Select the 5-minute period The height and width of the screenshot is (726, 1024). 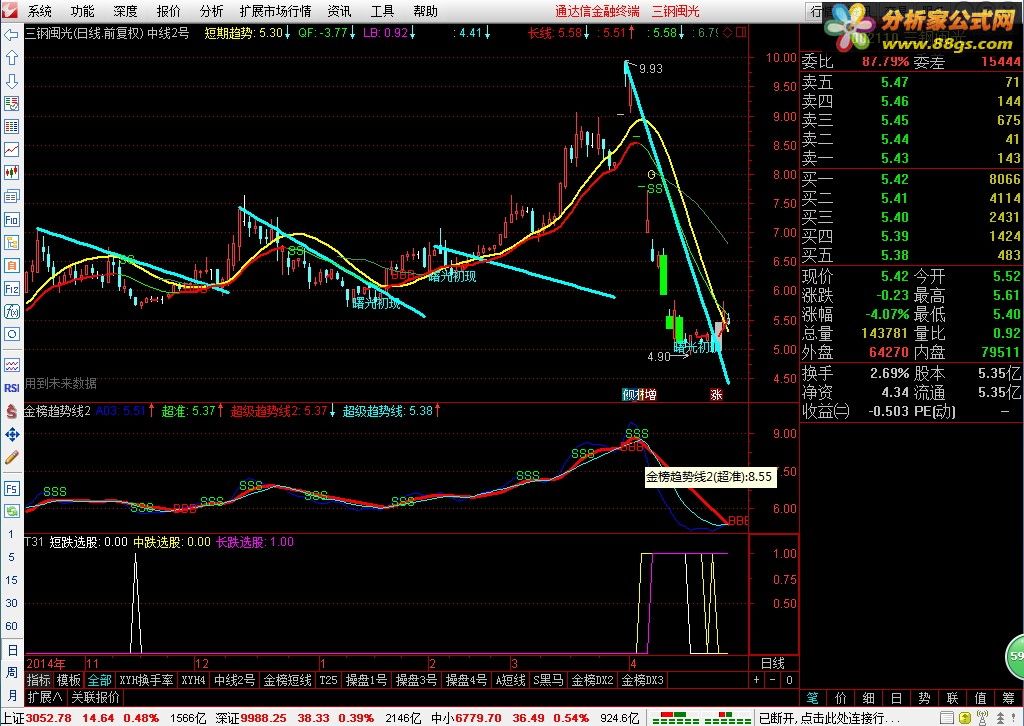[11, 557]
